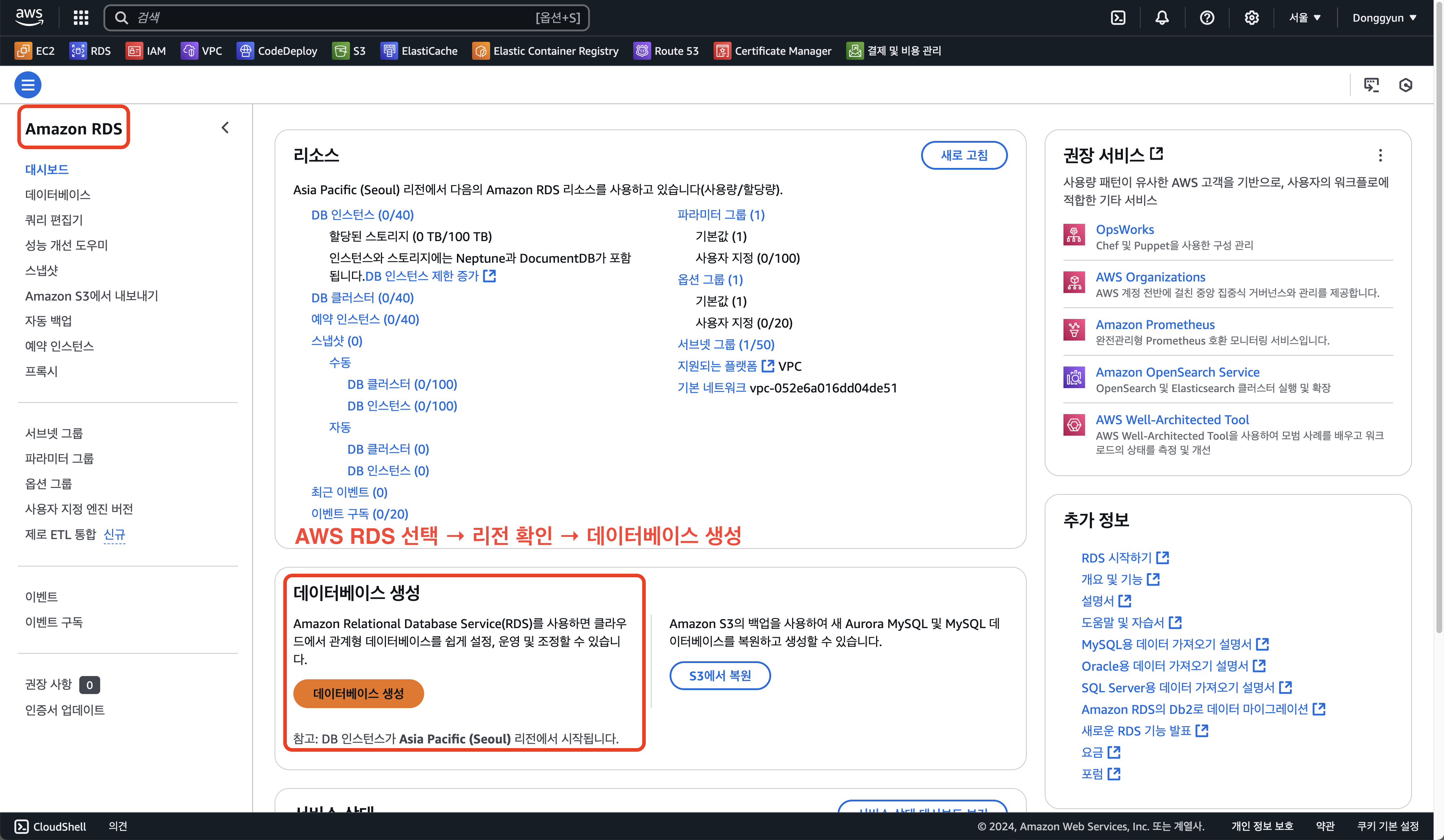Open the OpsWorks recommended service link
1444x840 pixels.
[x=1124, y=229]
